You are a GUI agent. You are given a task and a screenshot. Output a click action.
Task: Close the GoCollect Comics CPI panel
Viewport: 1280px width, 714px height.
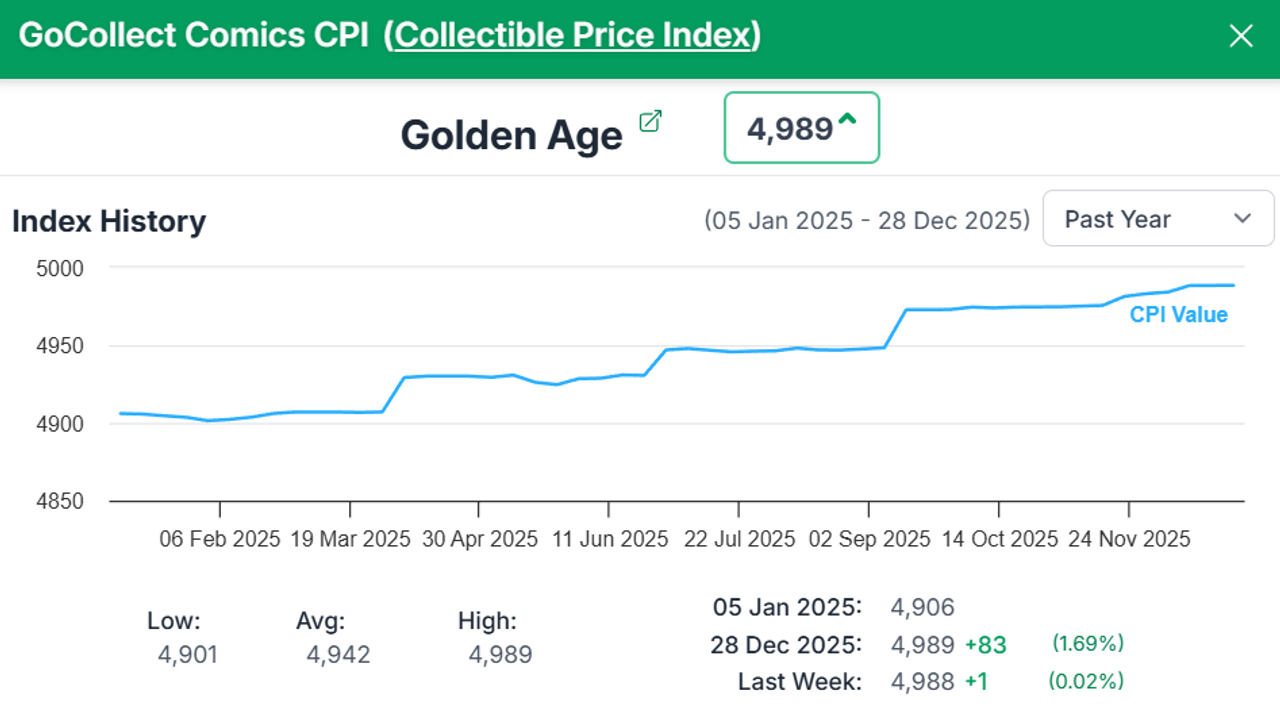1240,37
